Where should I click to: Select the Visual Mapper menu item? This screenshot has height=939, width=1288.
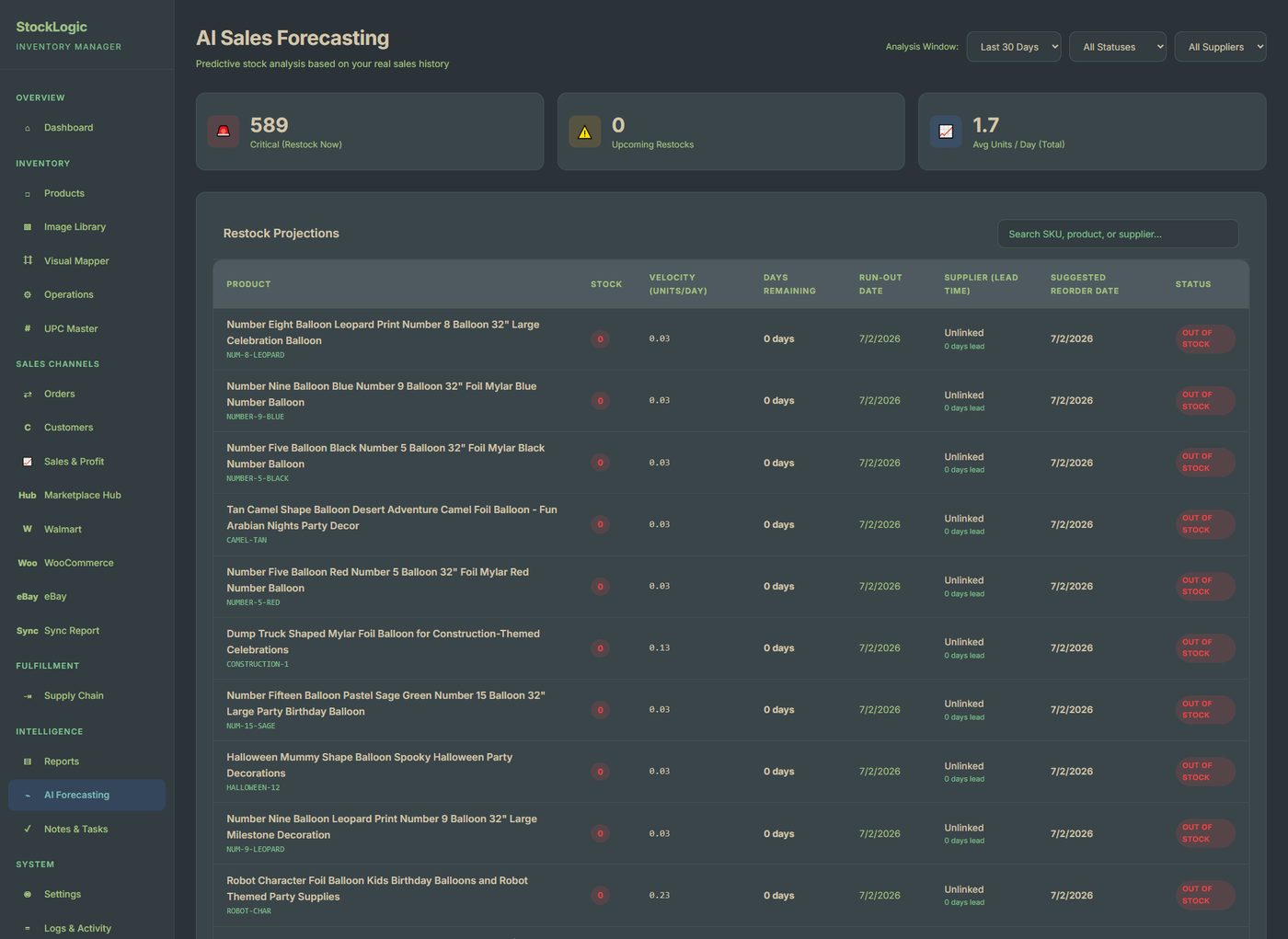[x=86, y=261]
